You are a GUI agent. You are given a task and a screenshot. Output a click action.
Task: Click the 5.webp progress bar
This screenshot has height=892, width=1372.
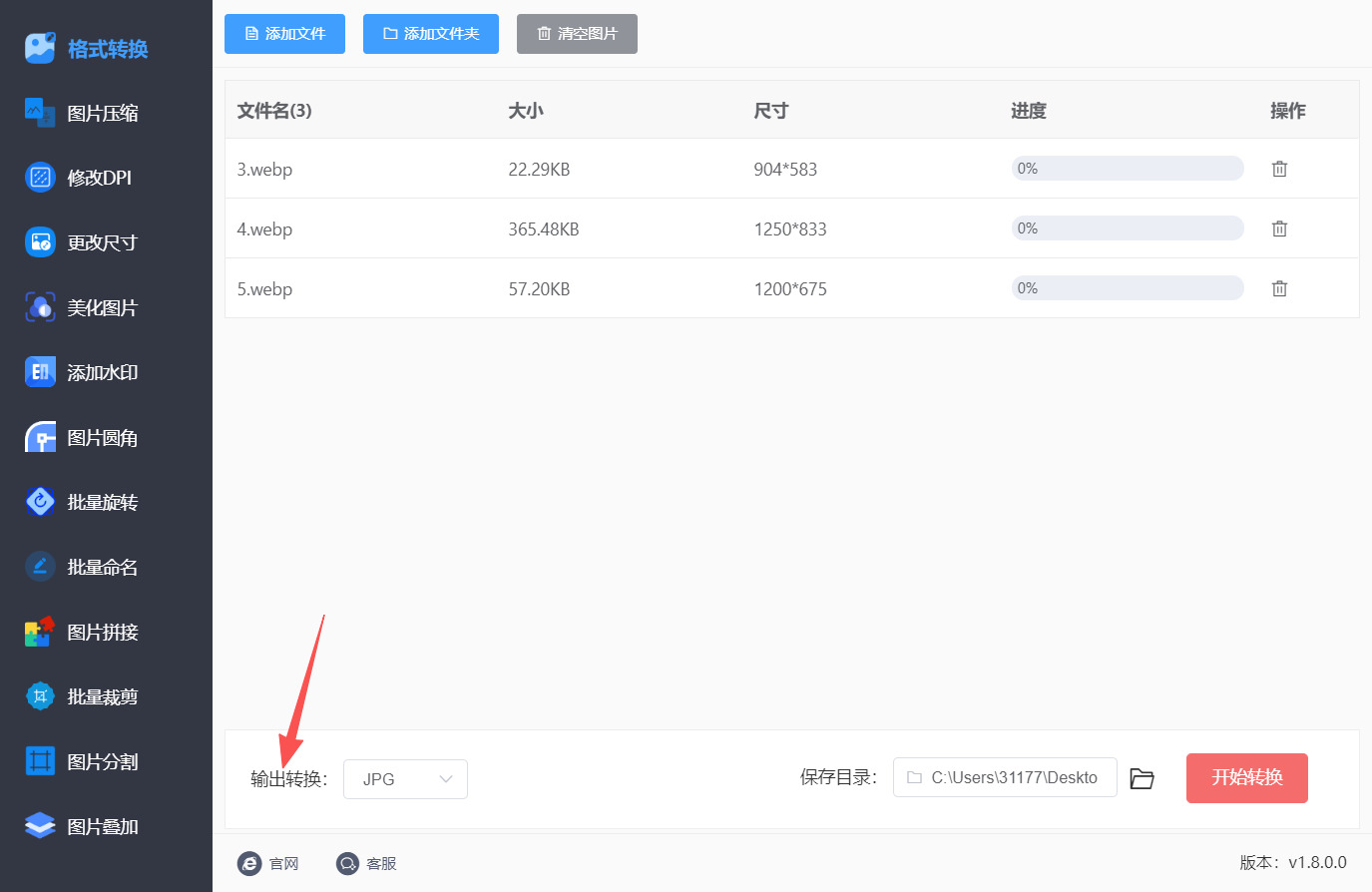(x=1128, y=288)
